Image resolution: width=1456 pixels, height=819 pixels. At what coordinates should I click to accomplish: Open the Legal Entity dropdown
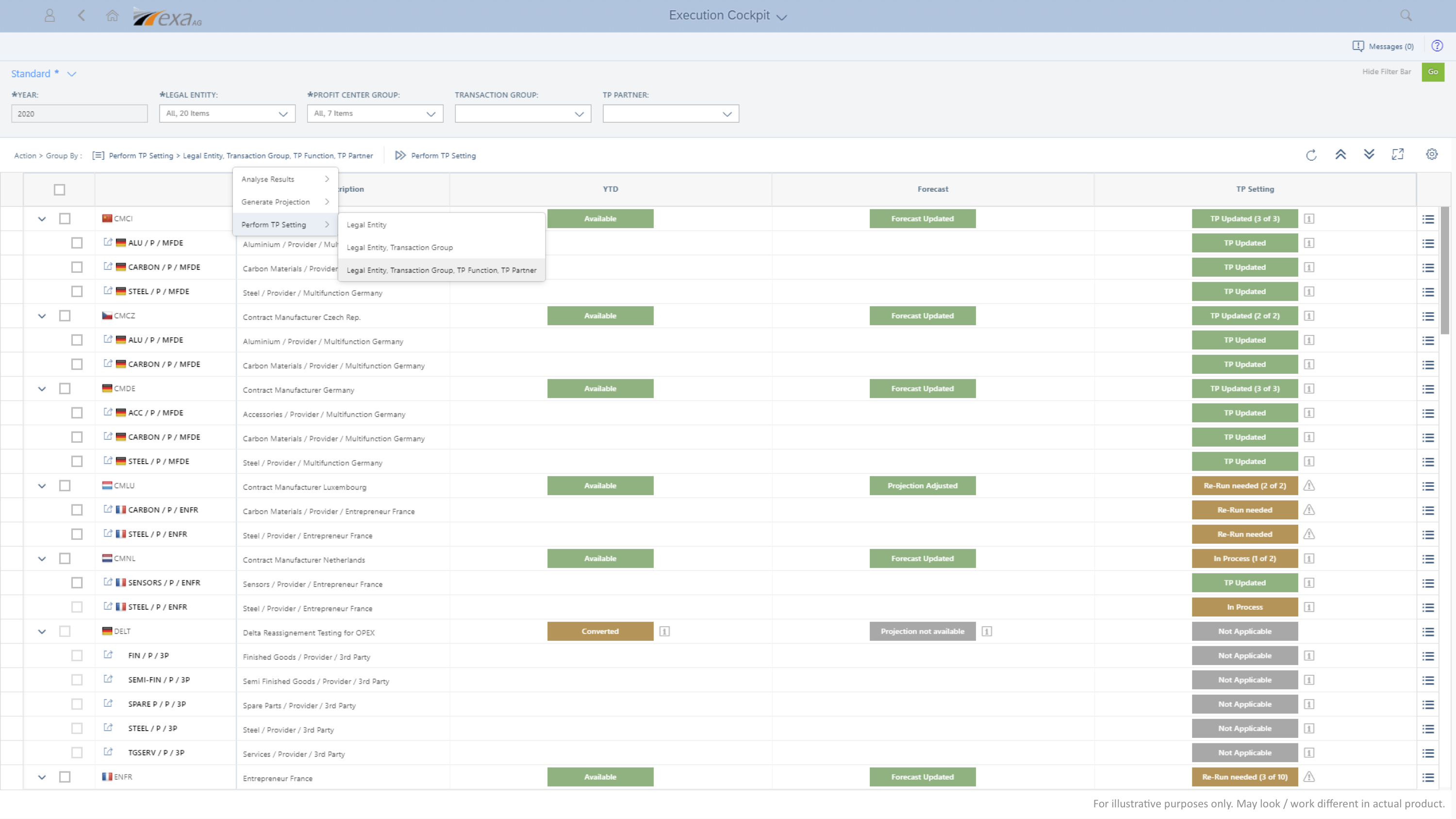point(227,114)
